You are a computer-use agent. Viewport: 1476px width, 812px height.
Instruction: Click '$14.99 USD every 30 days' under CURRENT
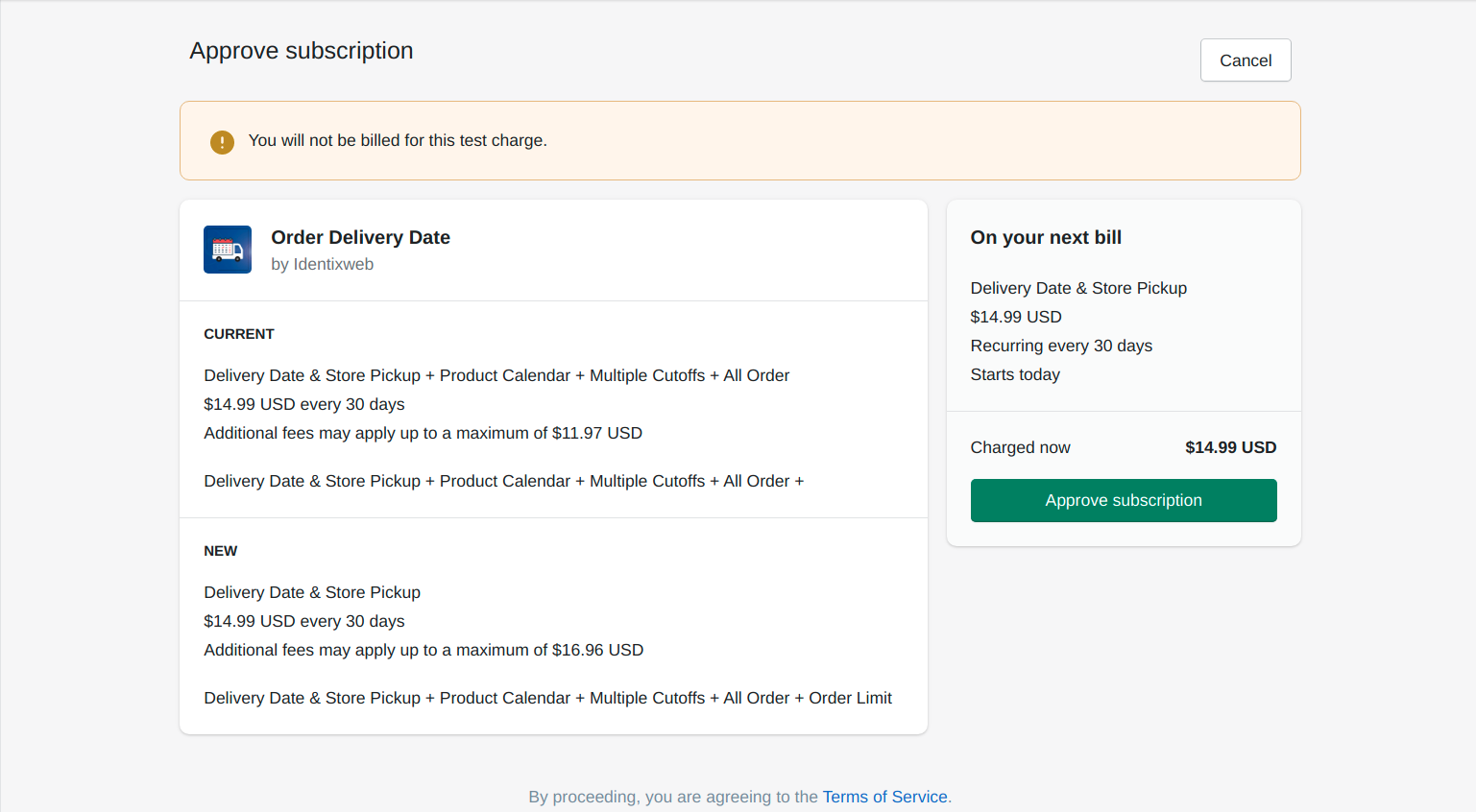click(x=304, y=404)
